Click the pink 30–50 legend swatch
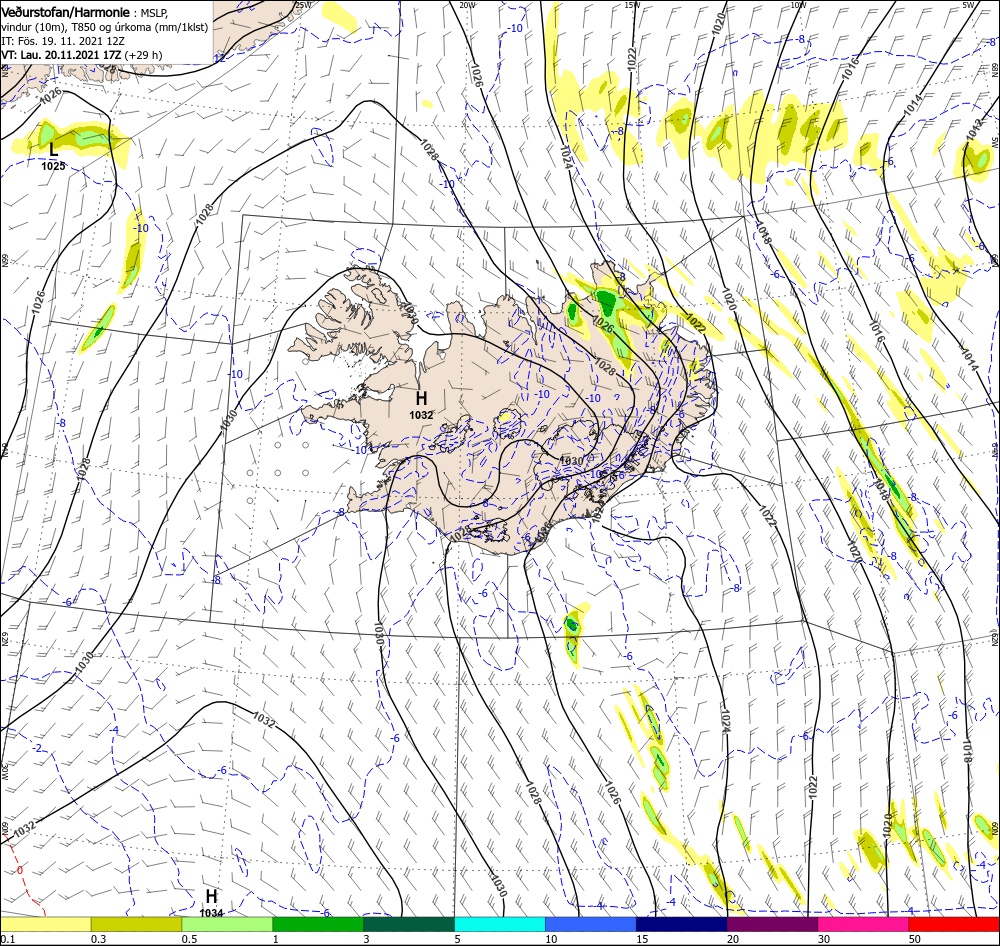1000x946 pixels. 864,924
